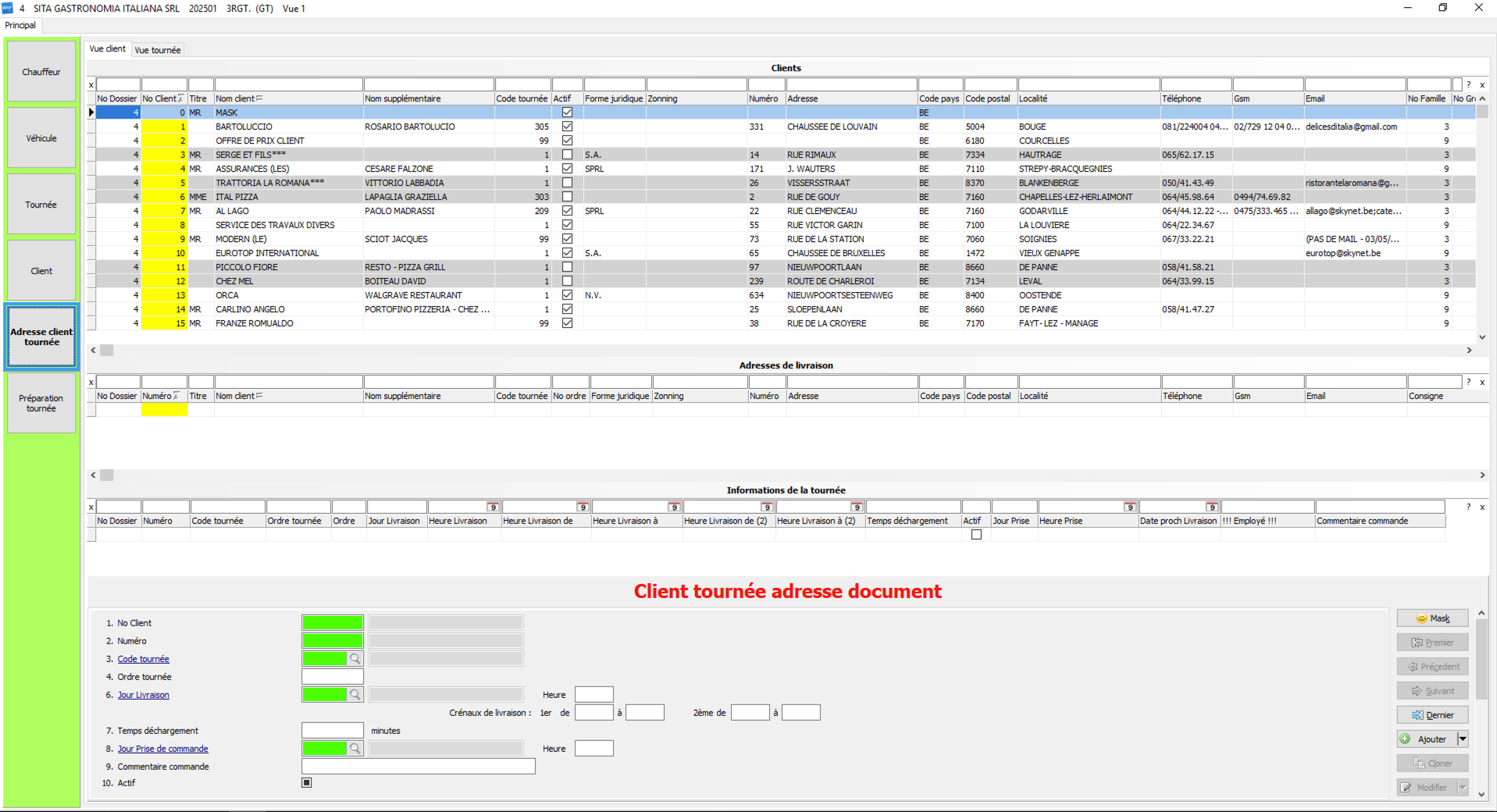Open Préparation tournée section in sidebar
Viewport: 1497px width, 812px height.
point(41,403)
